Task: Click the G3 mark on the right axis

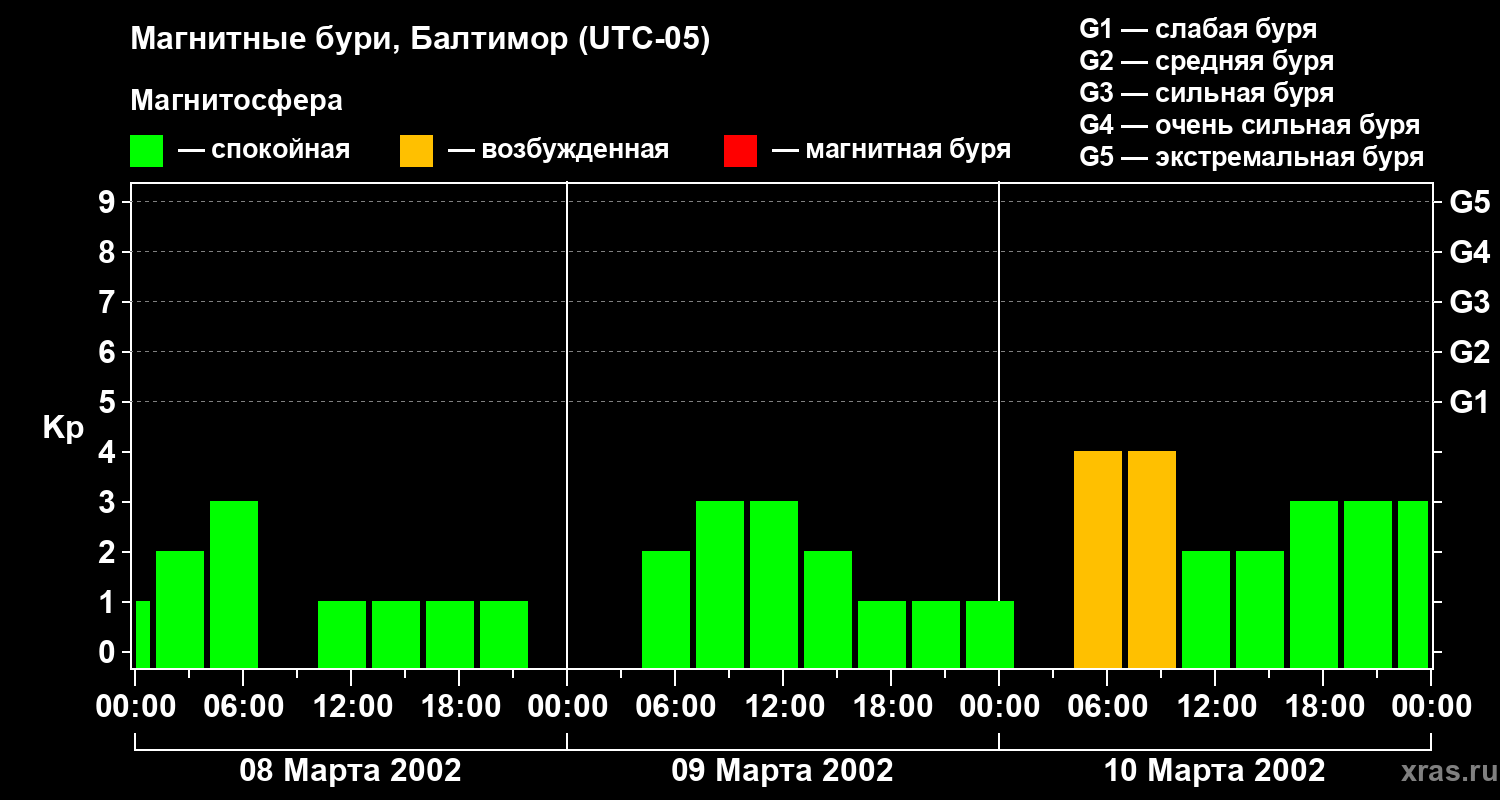Action: [x=1470, y=302]
